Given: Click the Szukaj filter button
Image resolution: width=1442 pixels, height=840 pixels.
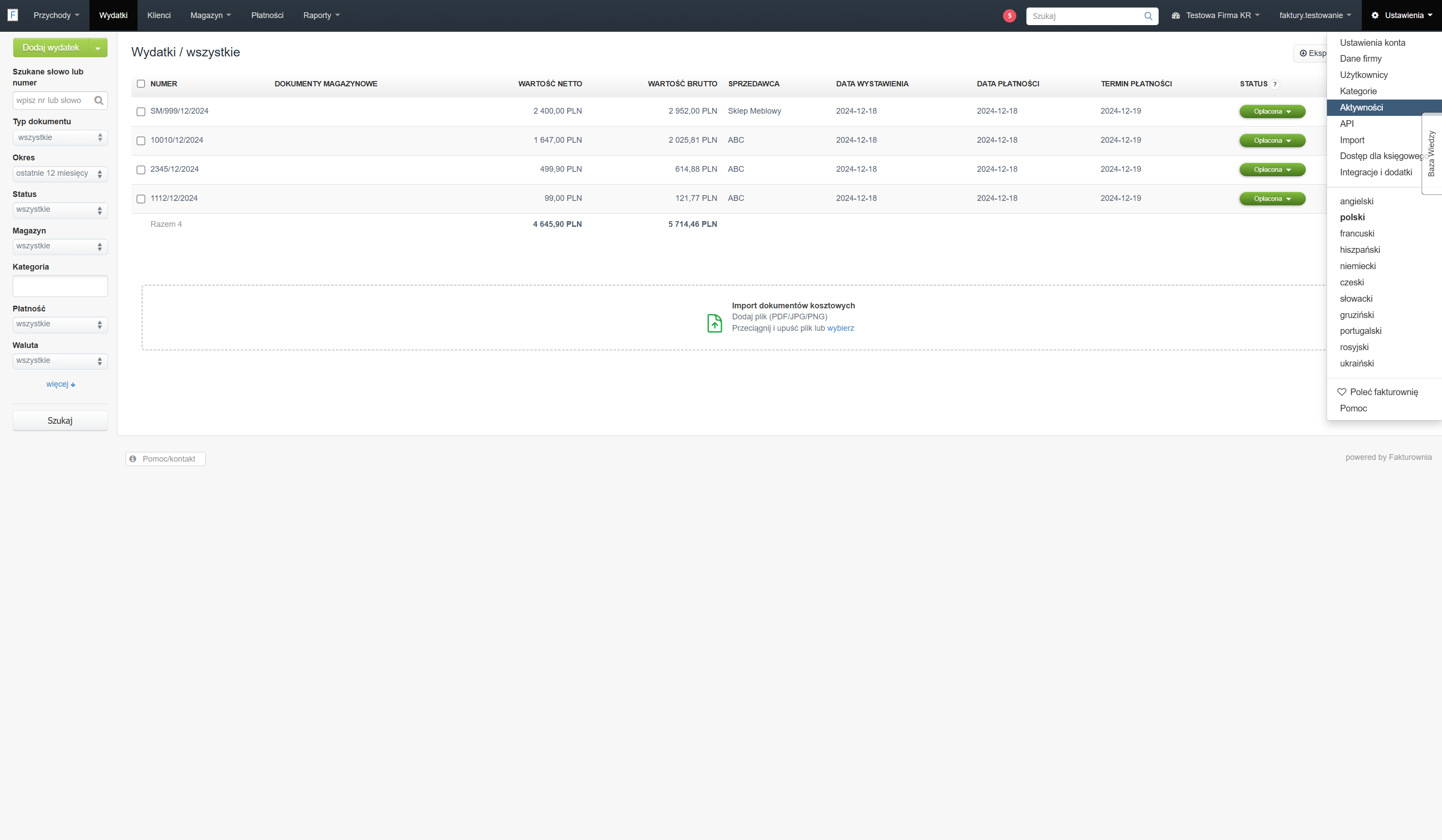Looking at the screenshot, I should (x=60, y=420).
